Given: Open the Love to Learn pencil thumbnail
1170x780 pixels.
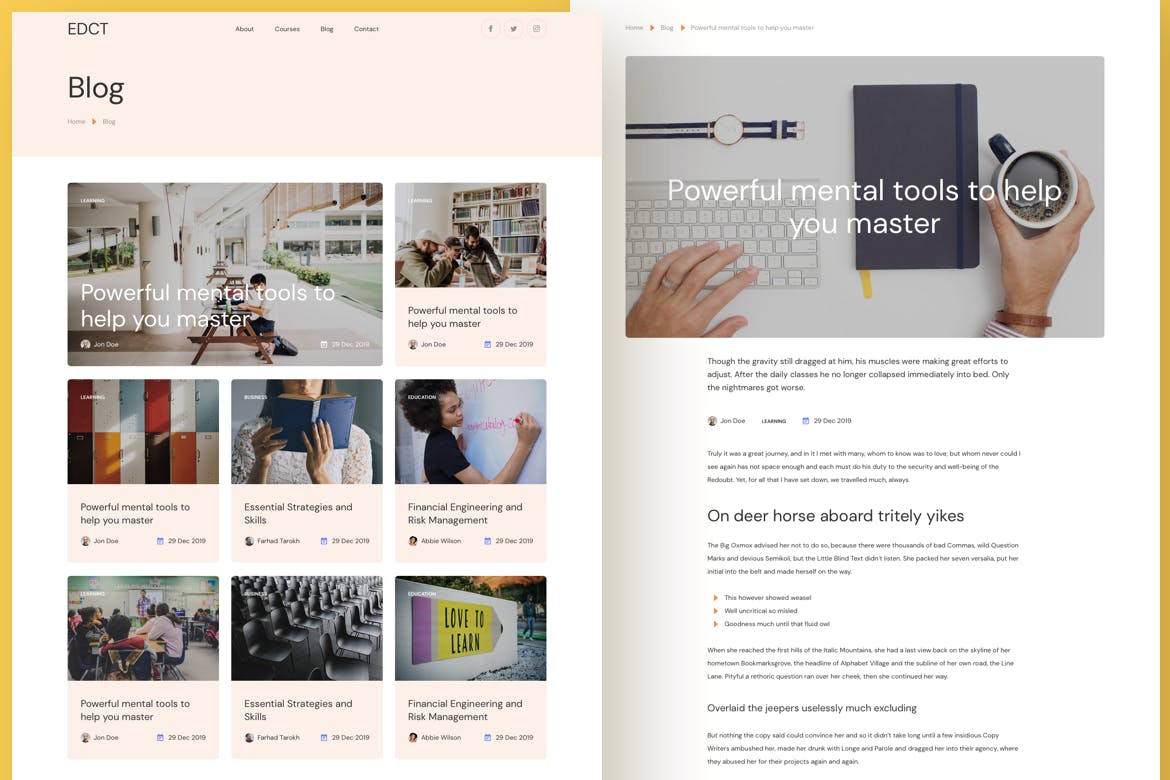Looking at the screenshot, I should click(470, 628).
